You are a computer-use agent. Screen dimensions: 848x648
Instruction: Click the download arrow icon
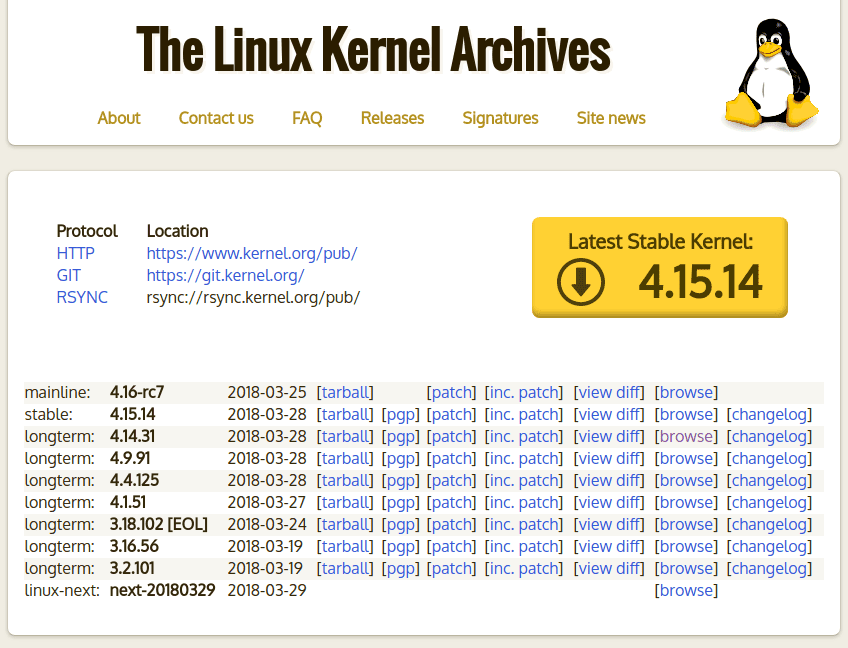click(579, 283)
